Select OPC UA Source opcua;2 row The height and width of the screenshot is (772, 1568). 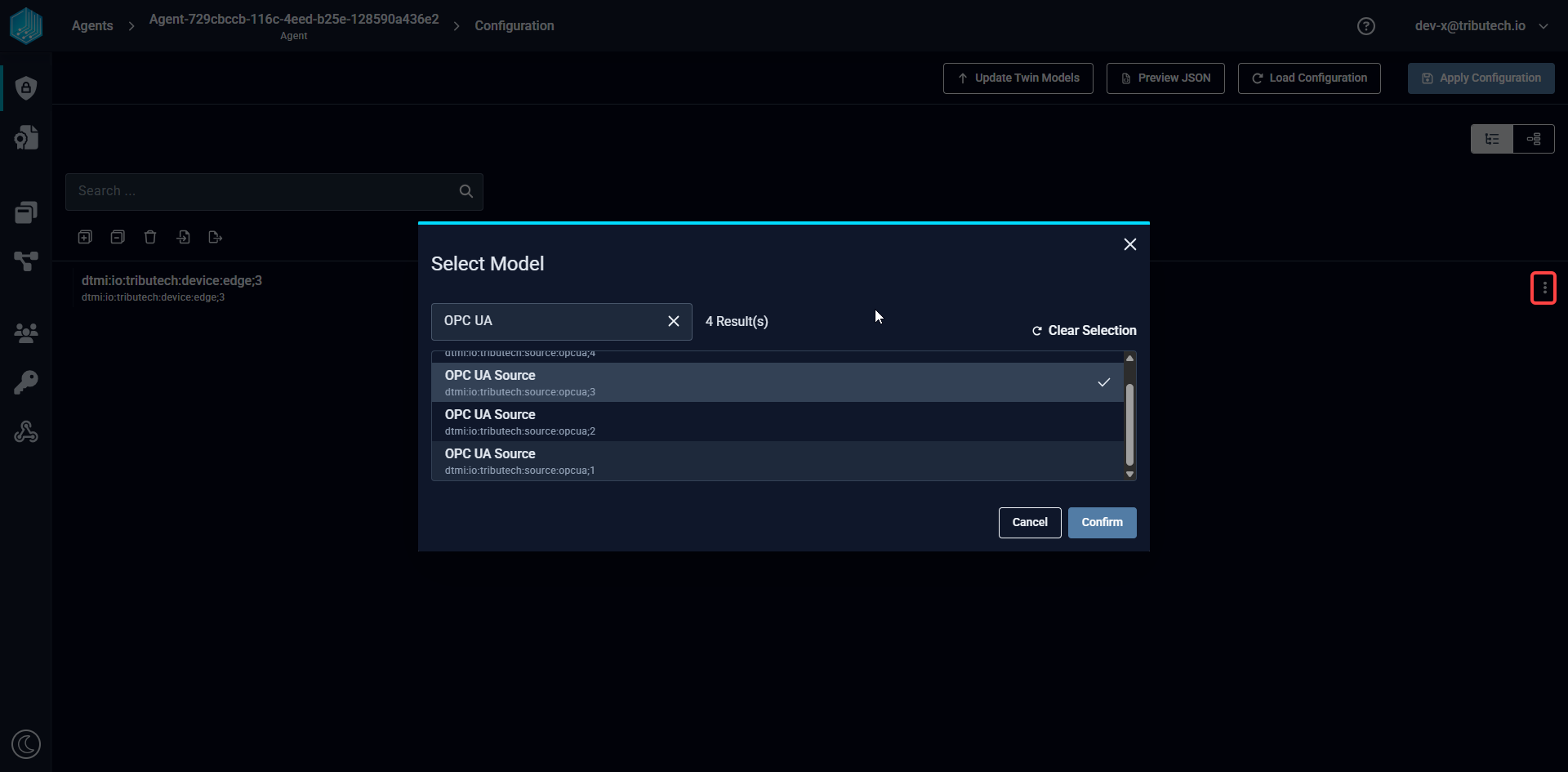[777, 422]
